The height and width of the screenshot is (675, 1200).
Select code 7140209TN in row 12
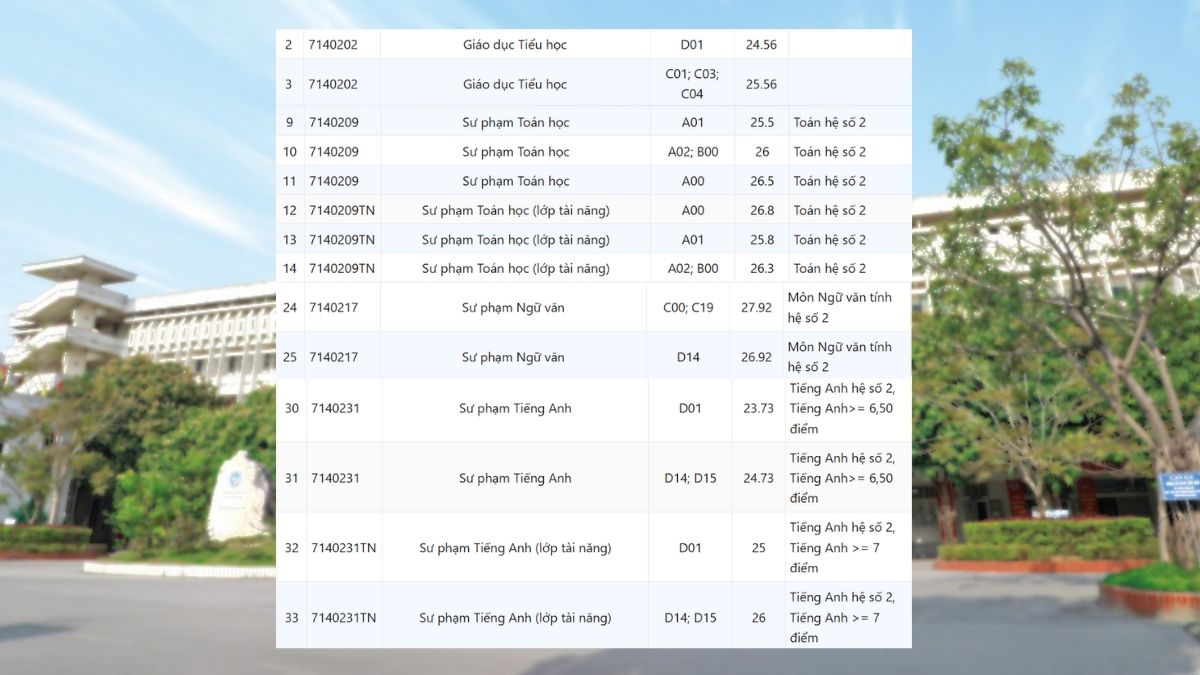(x=342, y=210)
